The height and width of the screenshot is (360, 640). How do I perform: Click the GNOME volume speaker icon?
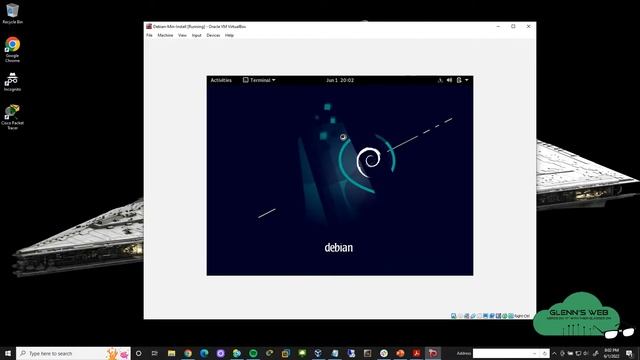point(449,80)
